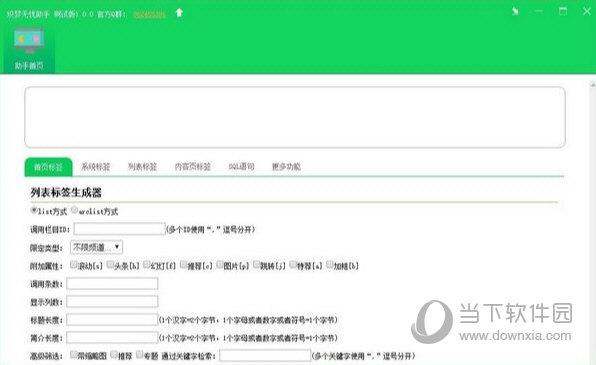Tick the 推荐 checkbox in 高级筛选 row
596x365 pixels.
click(114, 355)
